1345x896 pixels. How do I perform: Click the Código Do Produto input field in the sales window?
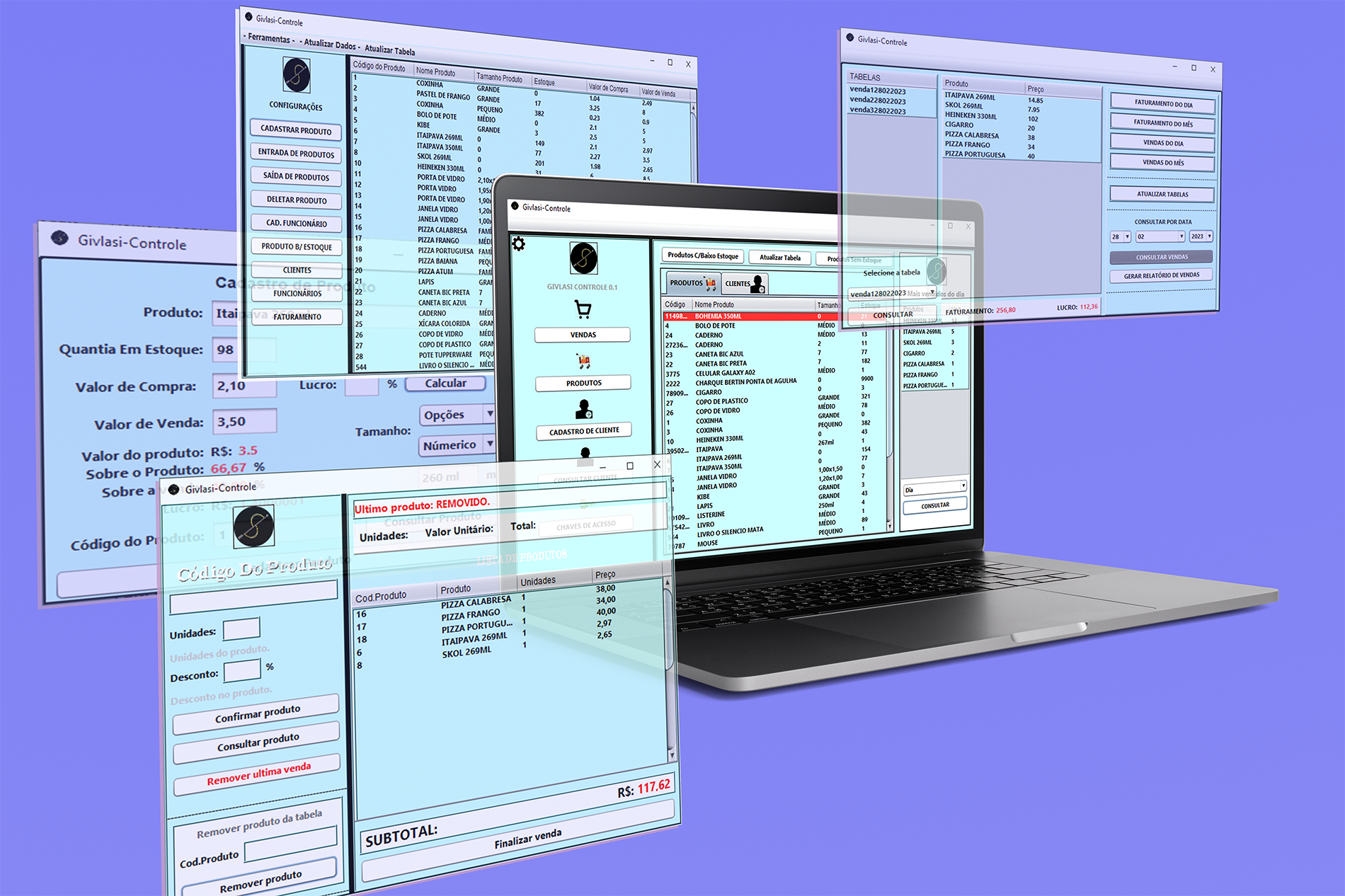[254, 598]
